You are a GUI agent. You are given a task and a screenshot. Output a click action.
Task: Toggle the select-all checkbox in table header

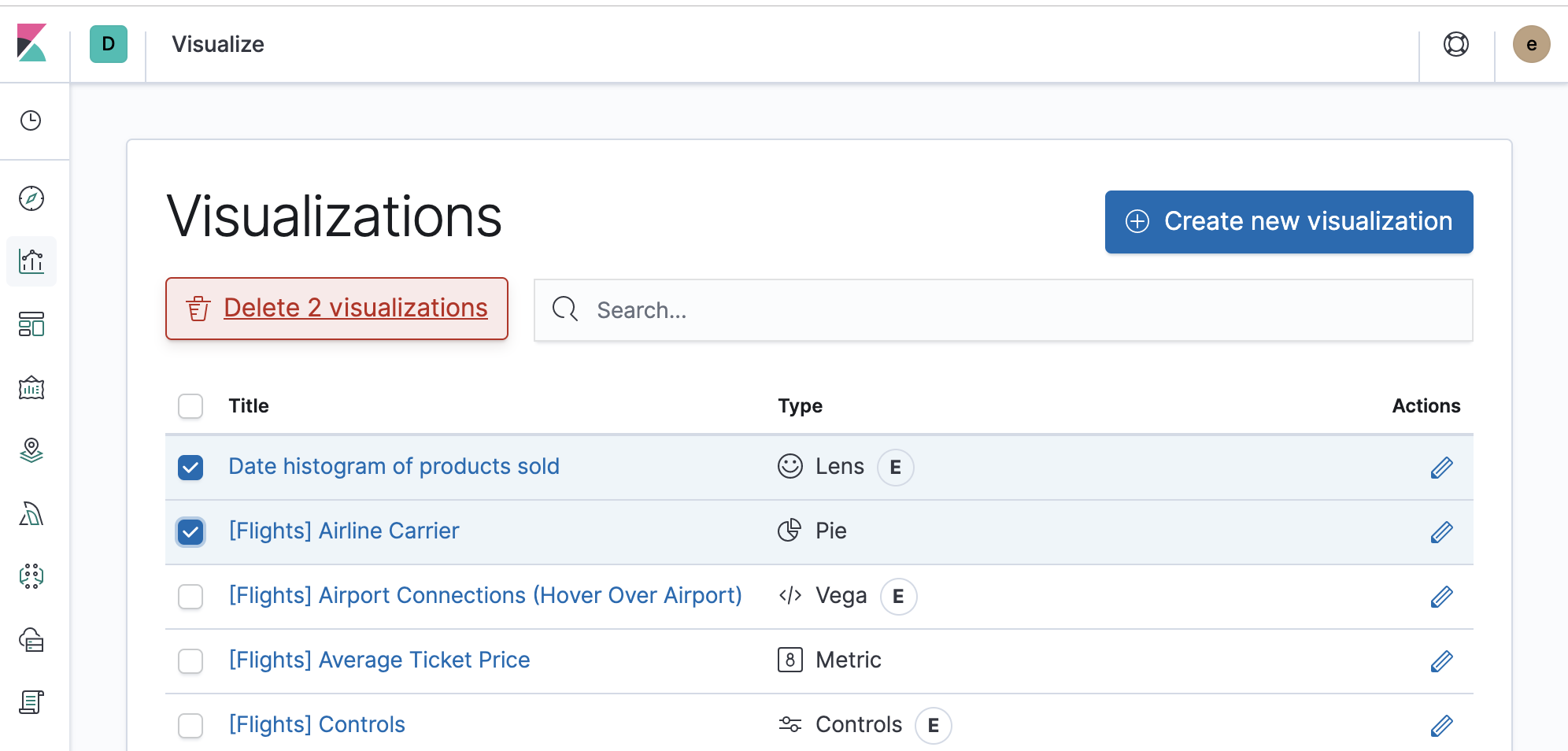point(190,406)
